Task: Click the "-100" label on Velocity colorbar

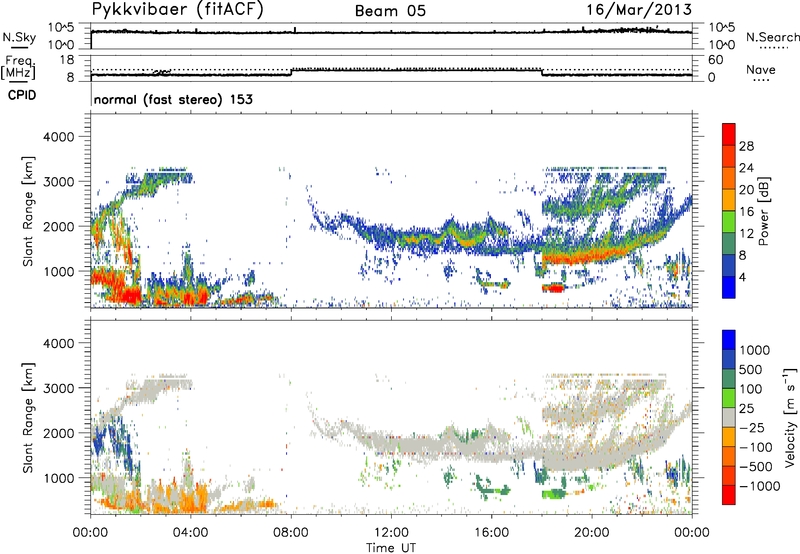Action: point(755,447)
